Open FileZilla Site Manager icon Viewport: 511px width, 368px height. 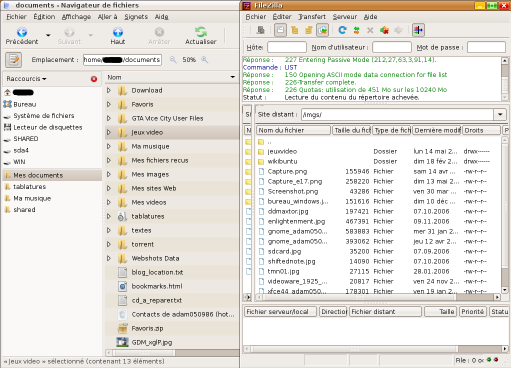(261, 30)
